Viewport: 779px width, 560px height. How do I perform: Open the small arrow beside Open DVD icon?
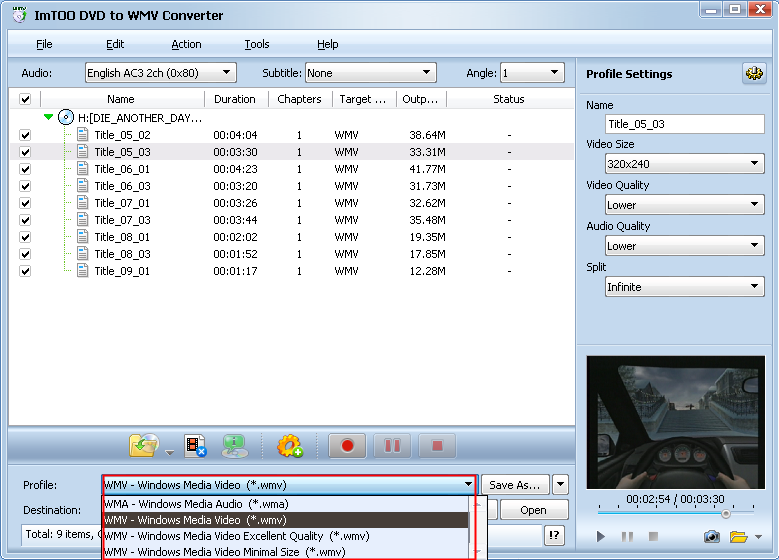coord(169,452)
